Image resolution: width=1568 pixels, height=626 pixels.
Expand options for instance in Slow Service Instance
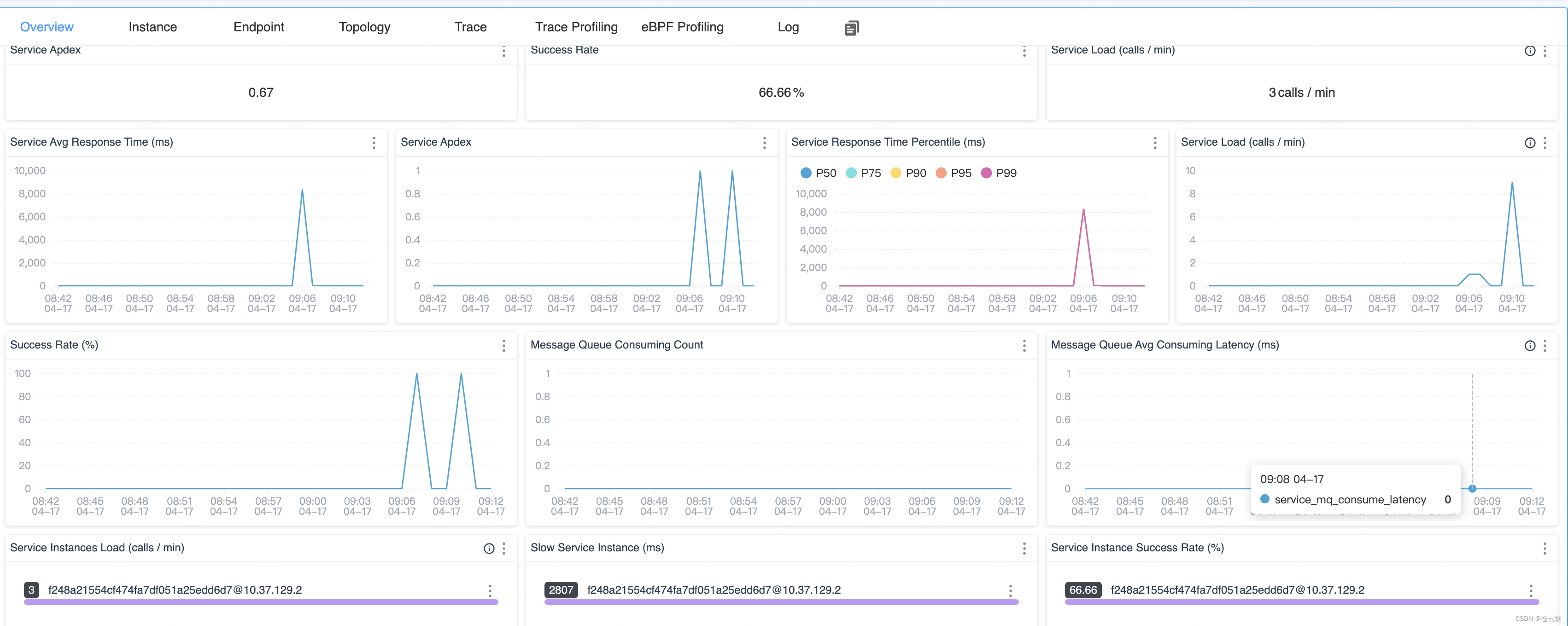1011,590
